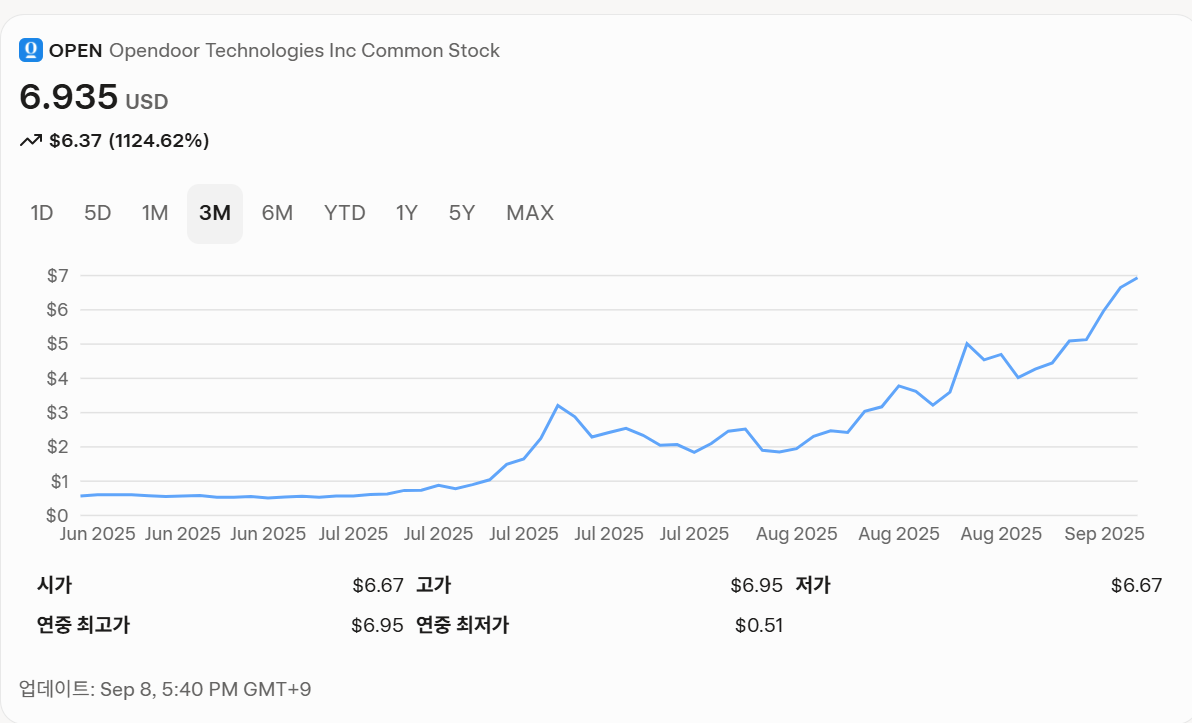The height and width of the screenshot is (723, 1192).
Task: Click the 시가 label
Action: click(55, 585)
